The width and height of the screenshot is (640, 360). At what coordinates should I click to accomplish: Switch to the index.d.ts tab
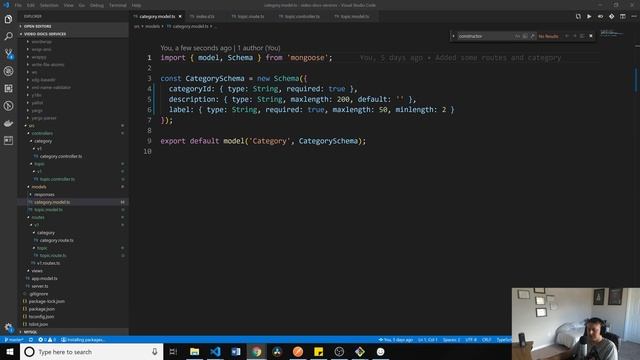(x=205, y=17)
